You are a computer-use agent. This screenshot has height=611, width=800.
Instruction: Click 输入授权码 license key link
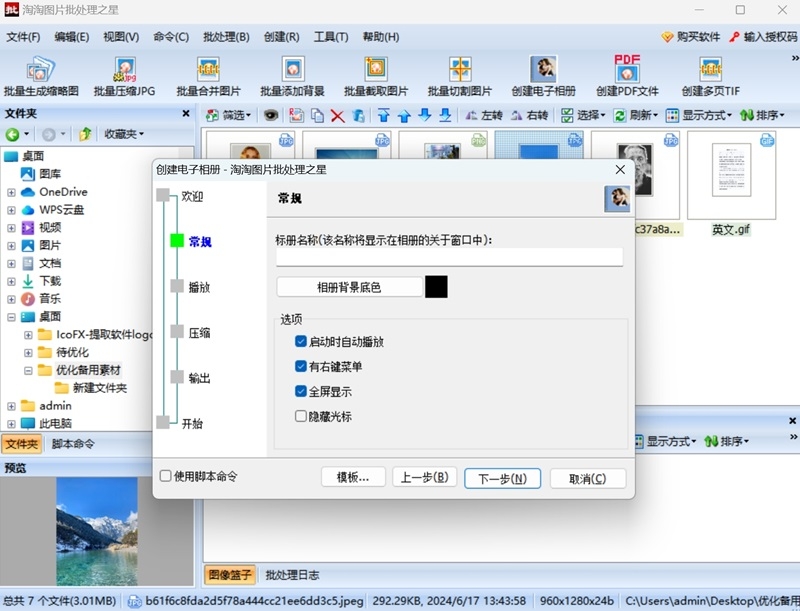click(x=763, y=37)
